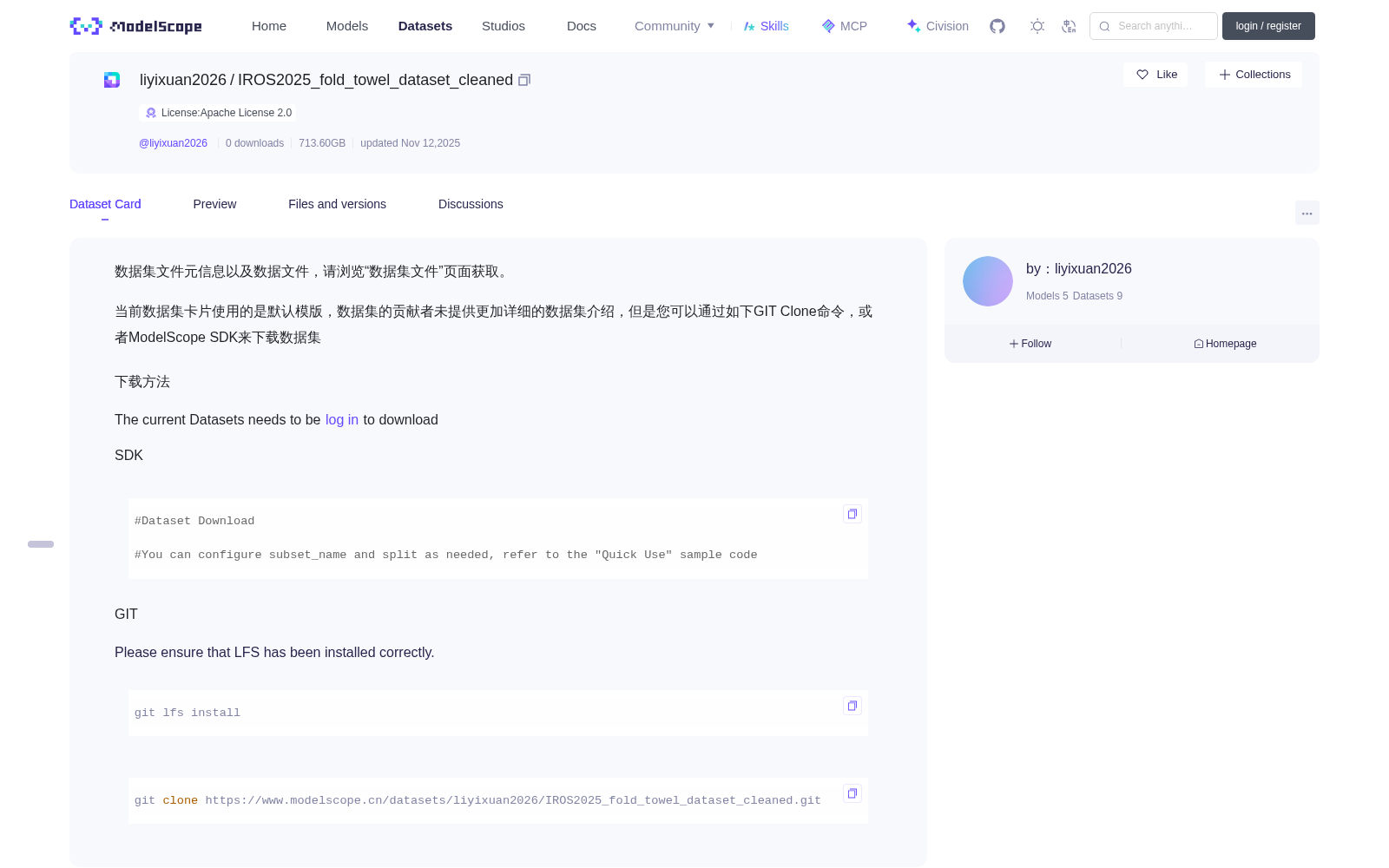Viewport: 1389px width, 868px height.
Task: Add to Collections
Action: pyautogui.click(x=1254, y=75)
